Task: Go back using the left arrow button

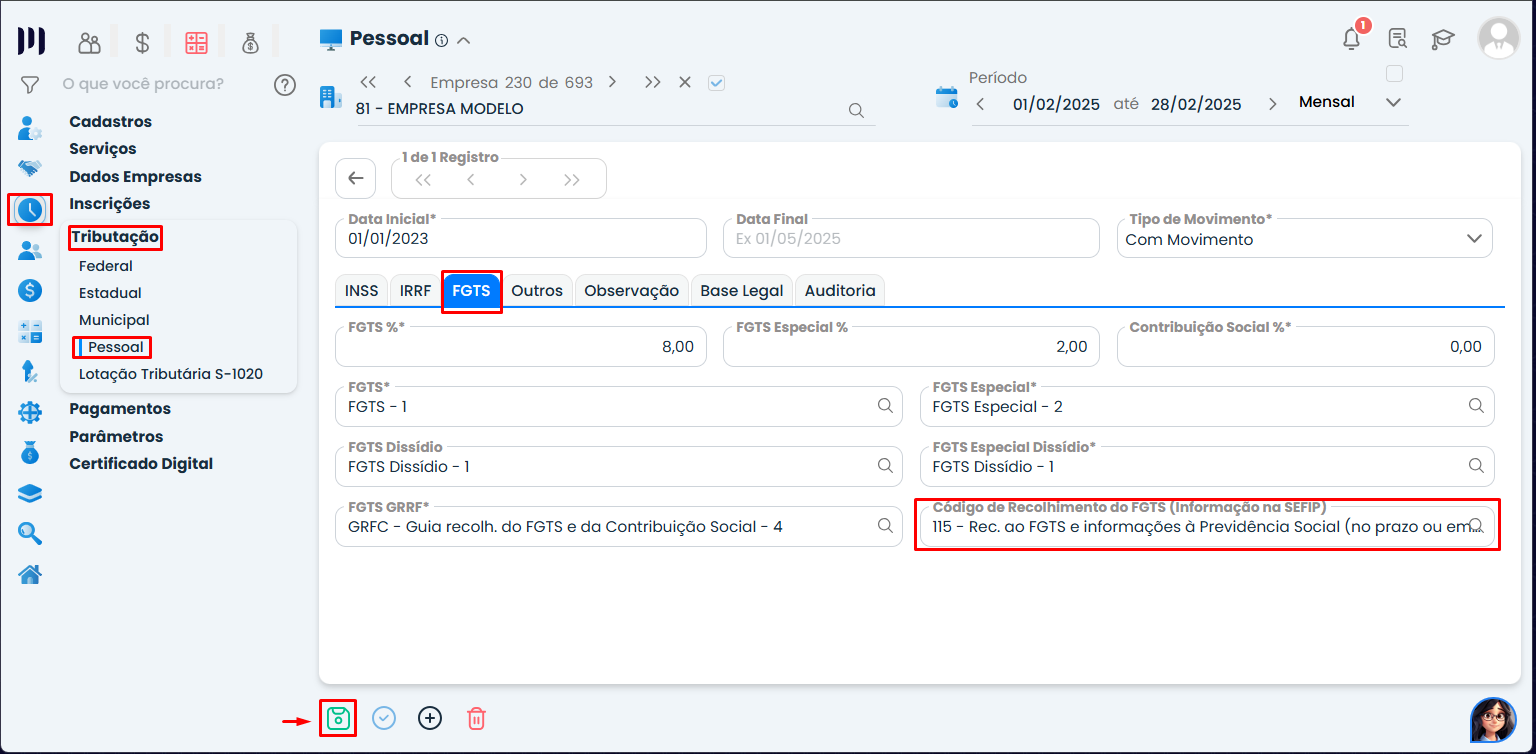Action: point(355,179)
